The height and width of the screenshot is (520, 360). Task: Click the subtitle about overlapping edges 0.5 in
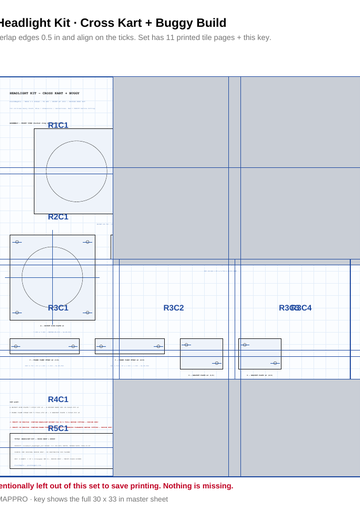coord(135,38)
